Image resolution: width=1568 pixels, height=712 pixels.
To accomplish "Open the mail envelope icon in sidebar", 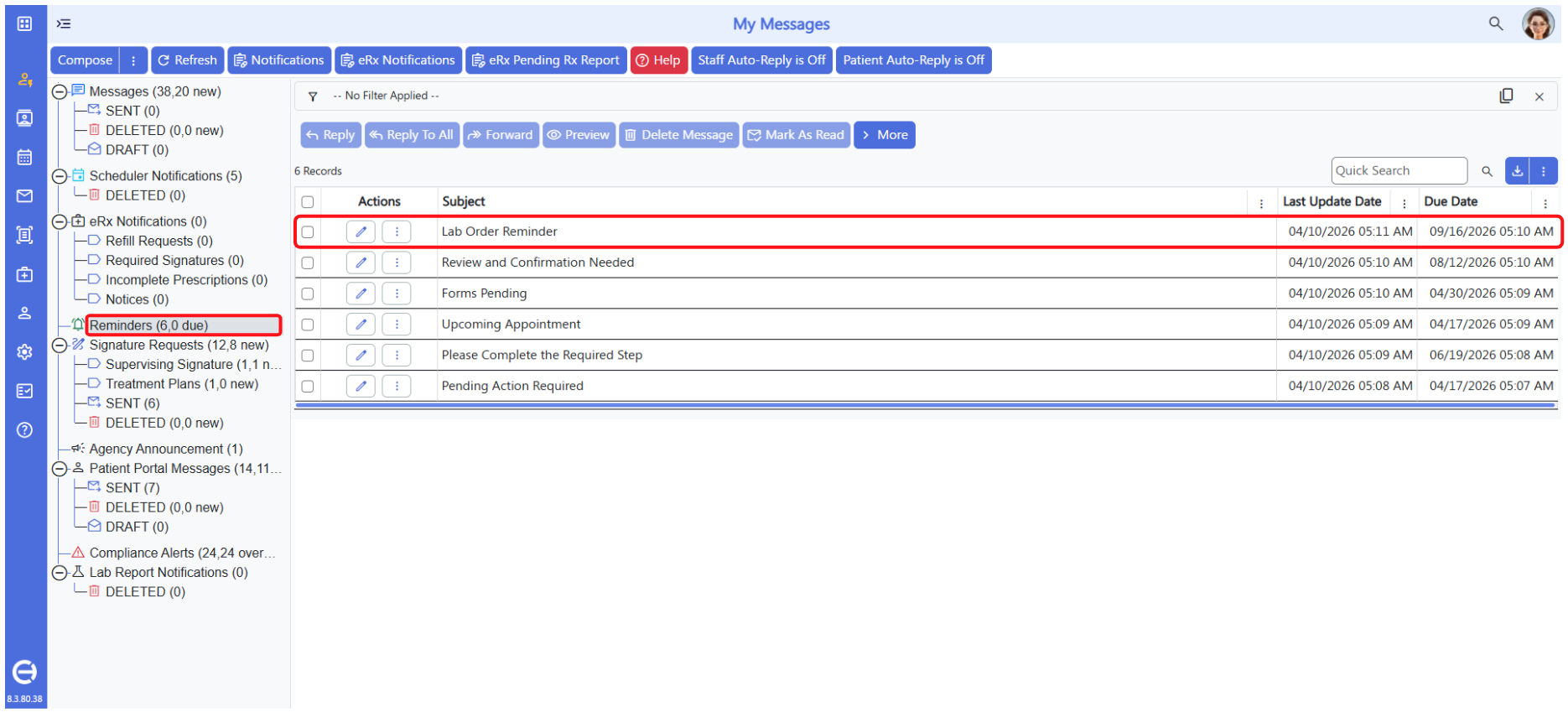I will pyautogui.click(x=24, y=195).
